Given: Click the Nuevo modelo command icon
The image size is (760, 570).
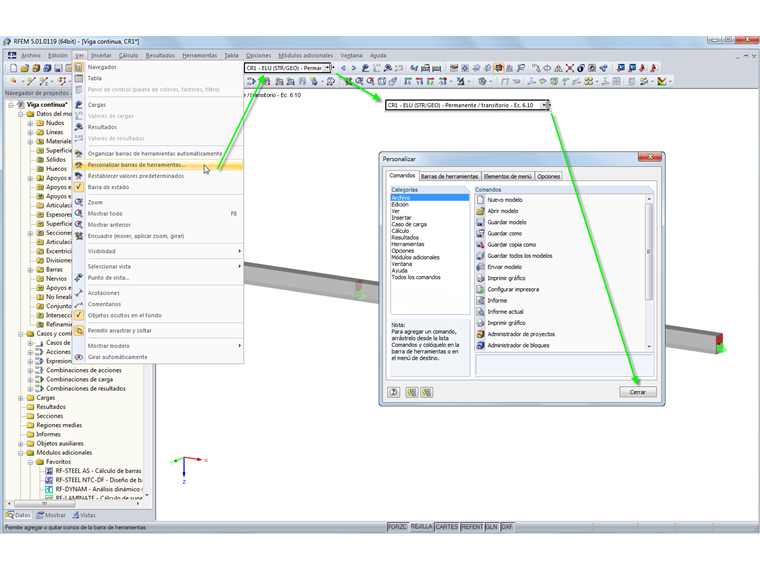Looking at the screenshot, I should click(x=480, y=200).
